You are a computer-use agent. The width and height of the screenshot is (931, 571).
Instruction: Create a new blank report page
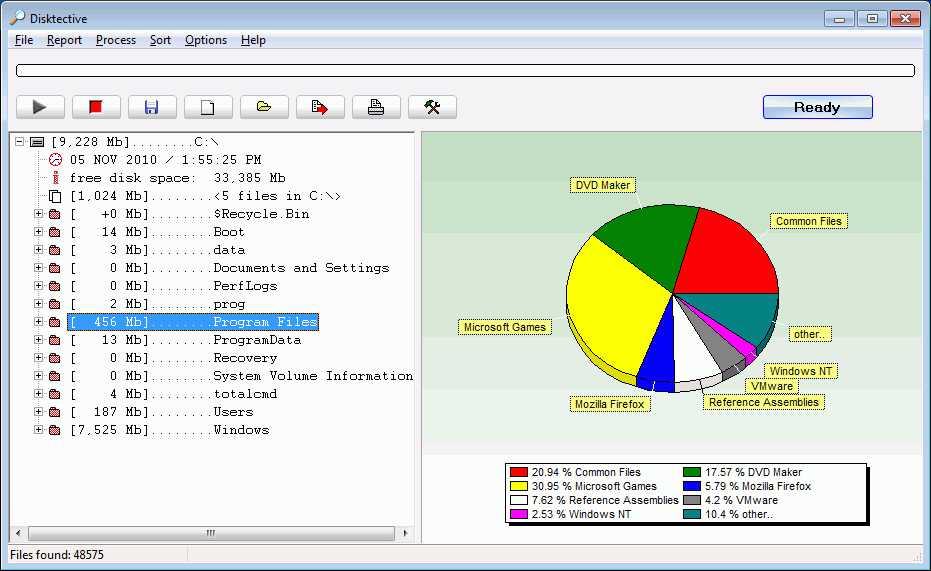click(208, 107)
